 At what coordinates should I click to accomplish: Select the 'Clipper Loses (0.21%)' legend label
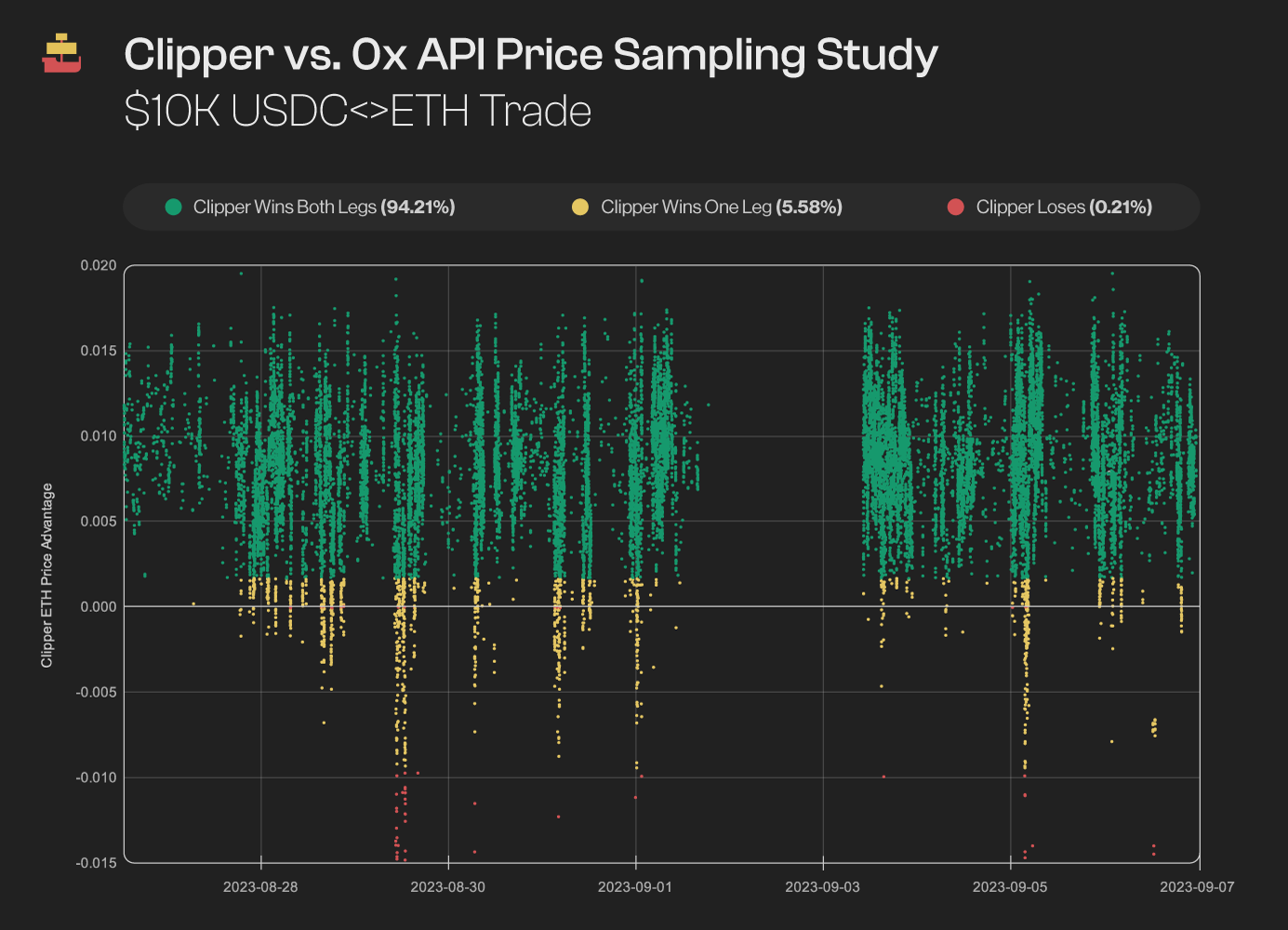tap(1064, 206)
